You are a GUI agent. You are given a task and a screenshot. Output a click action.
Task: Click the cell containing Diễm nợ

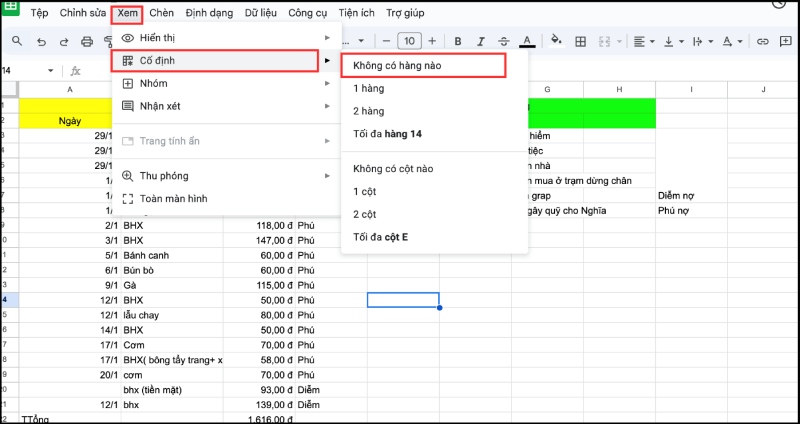(x=691, y=195)
